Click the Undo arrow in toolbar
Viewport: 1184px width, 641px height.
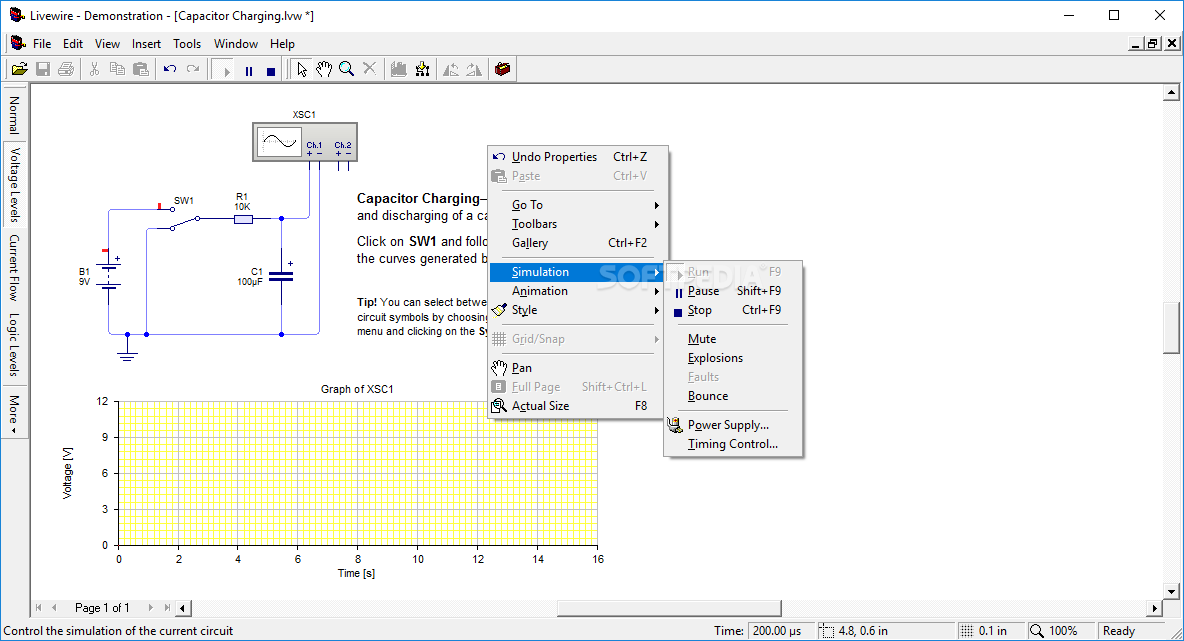(170, 69)
